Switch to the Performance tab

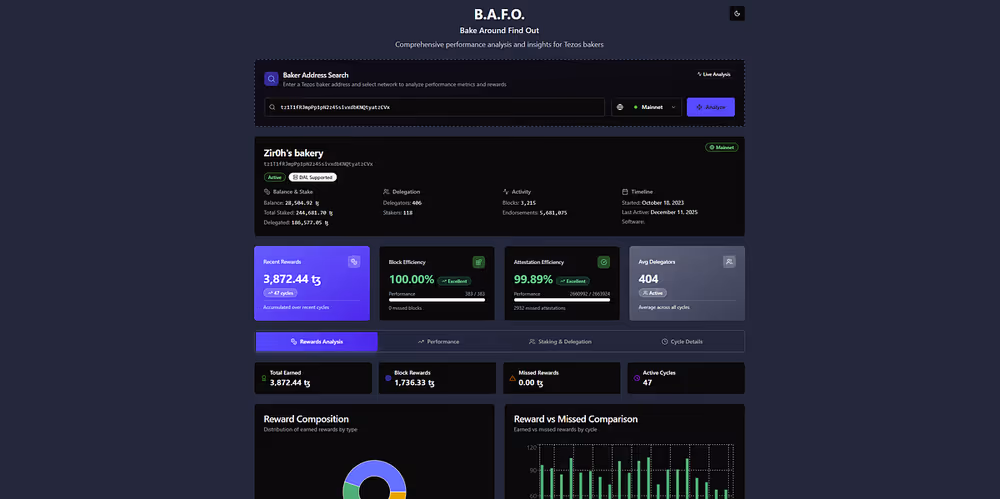point(438,342)
